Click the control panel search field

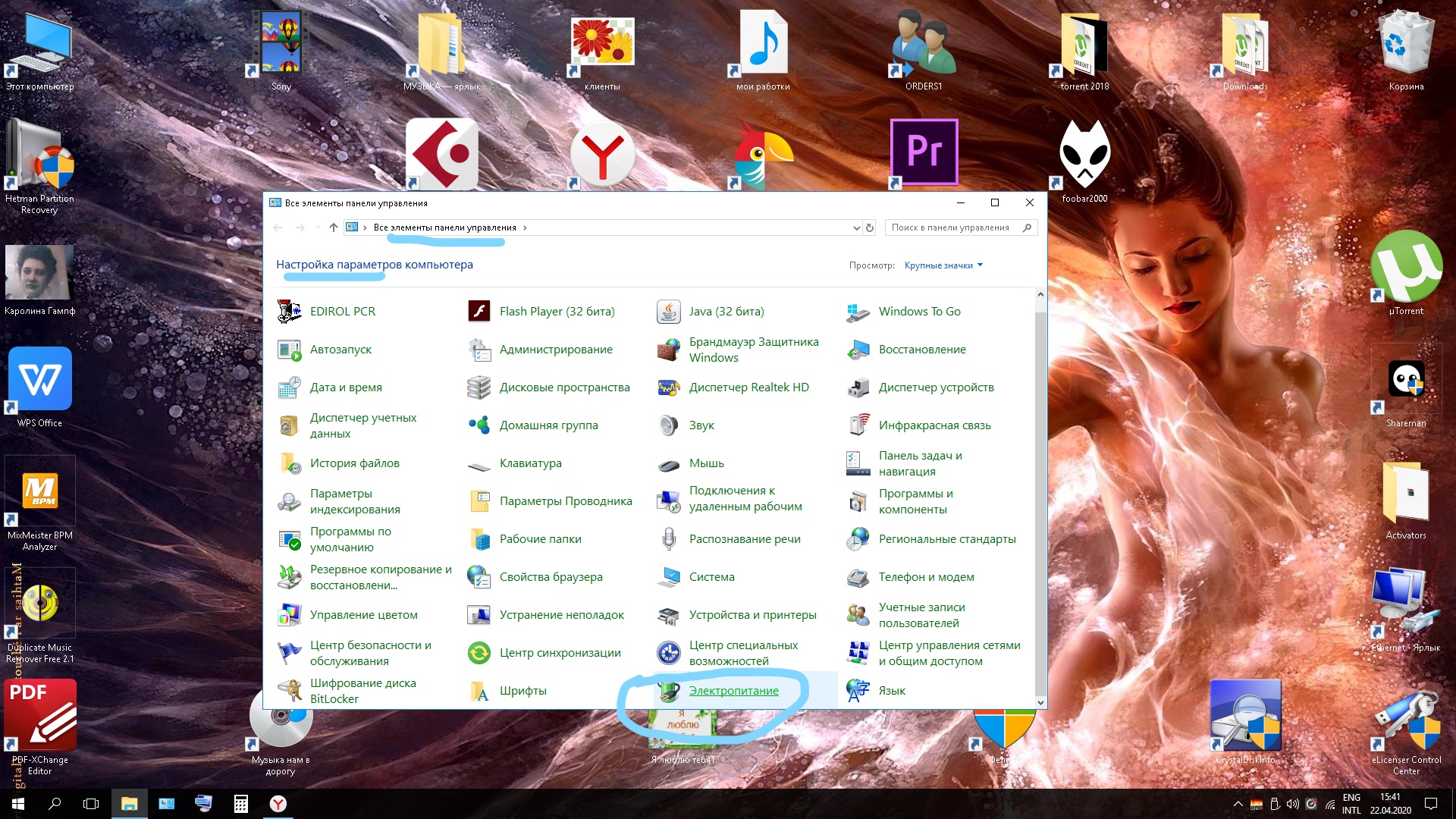click(952, 227)
